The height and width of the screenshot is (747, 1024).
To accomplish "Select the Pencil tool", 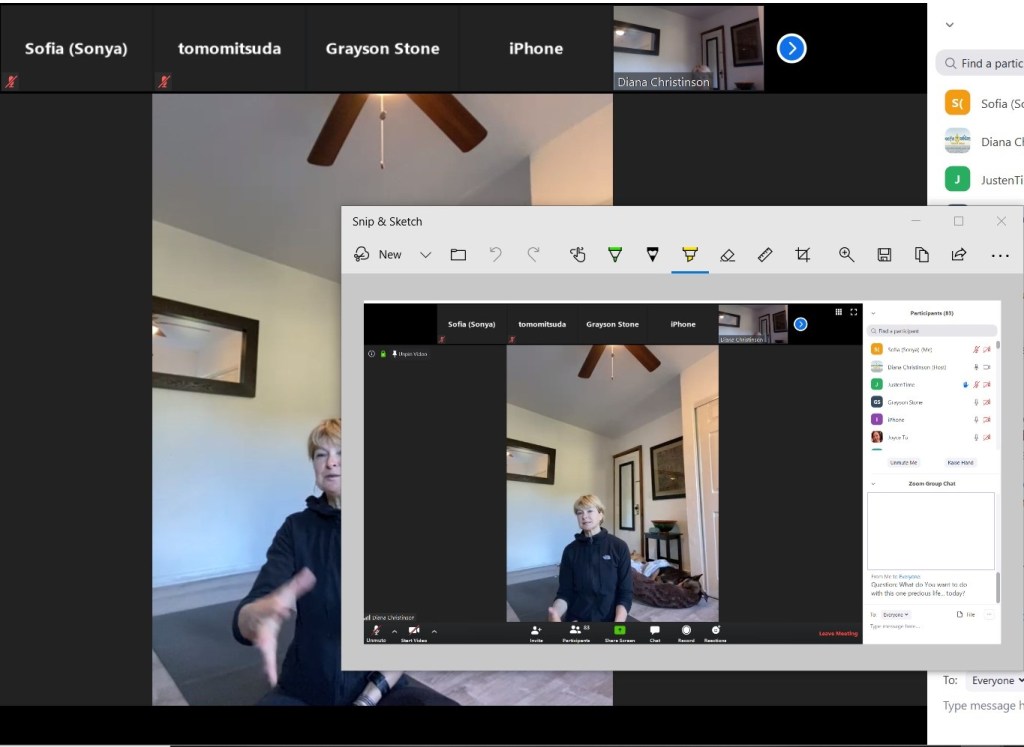I will point(652,255).
